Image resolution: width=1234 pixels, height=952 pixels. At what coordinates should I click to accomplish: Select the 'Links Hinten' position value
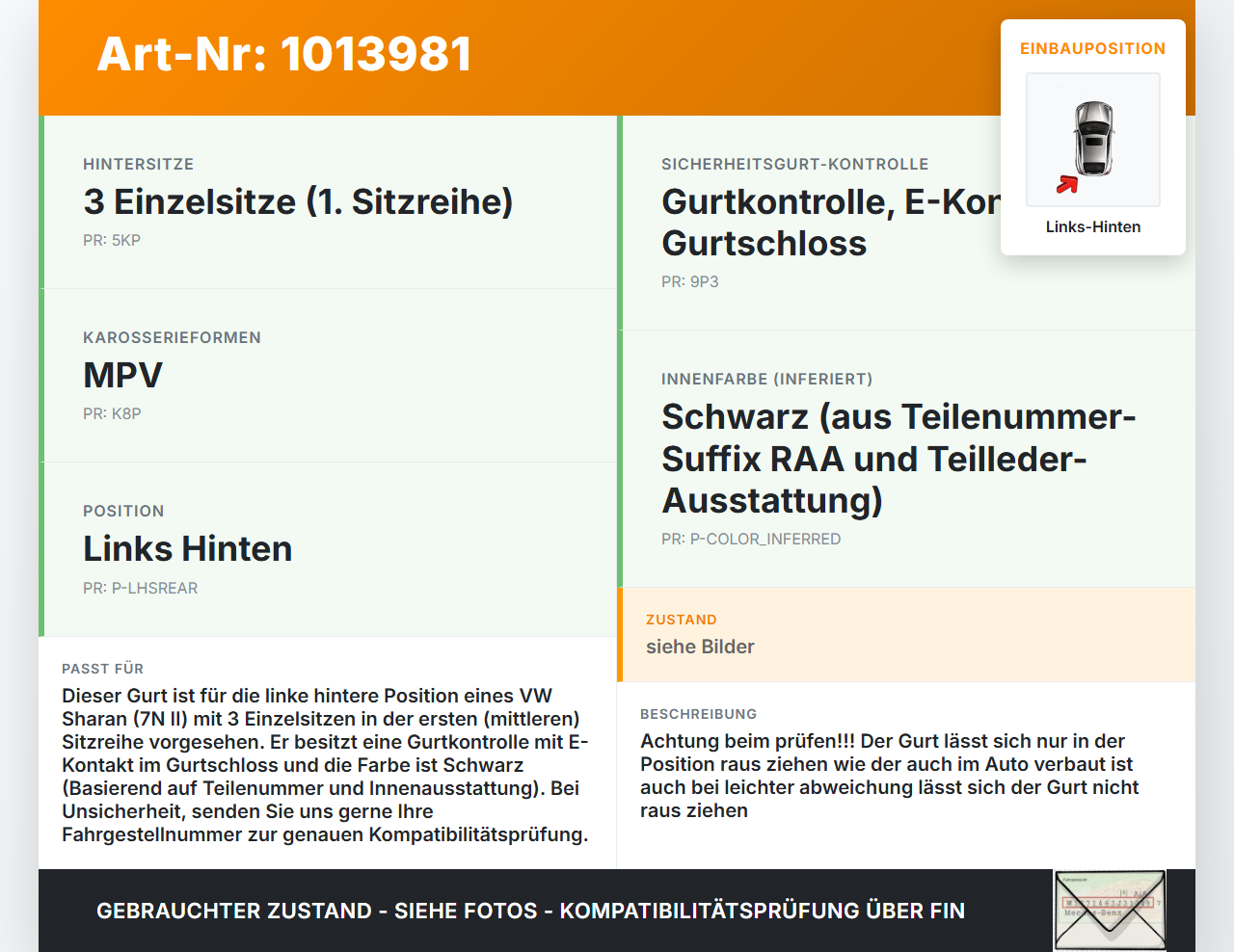coord(188,548)
